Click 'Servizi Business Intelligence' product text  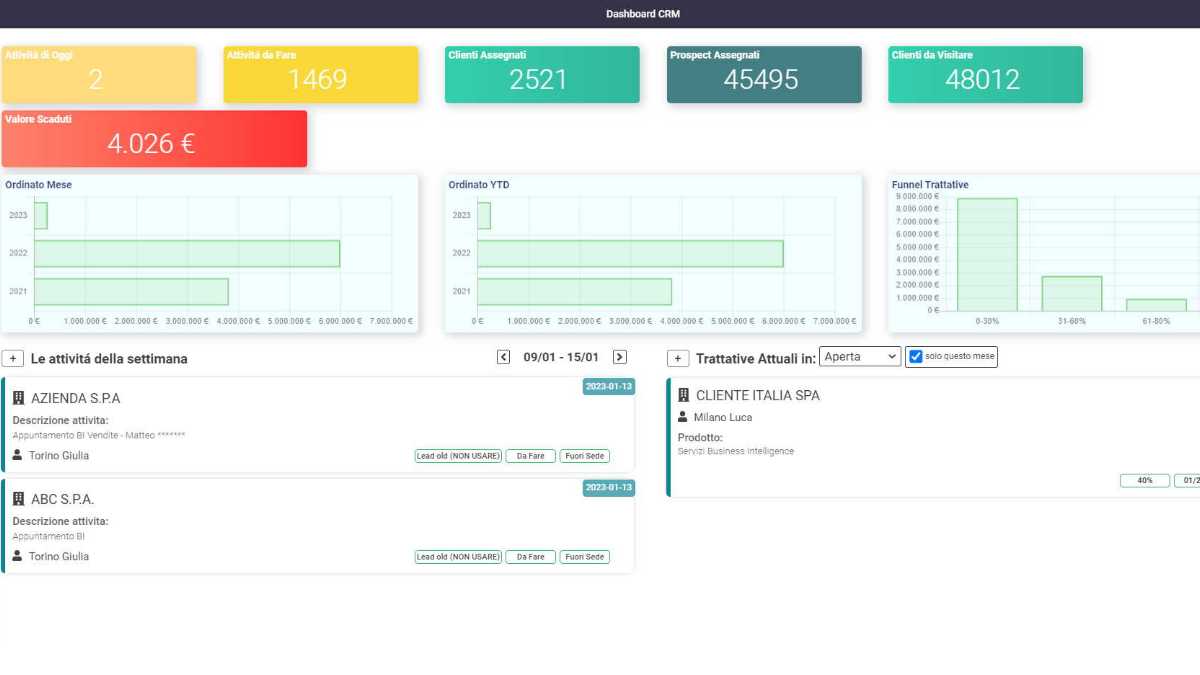[736, 451]
